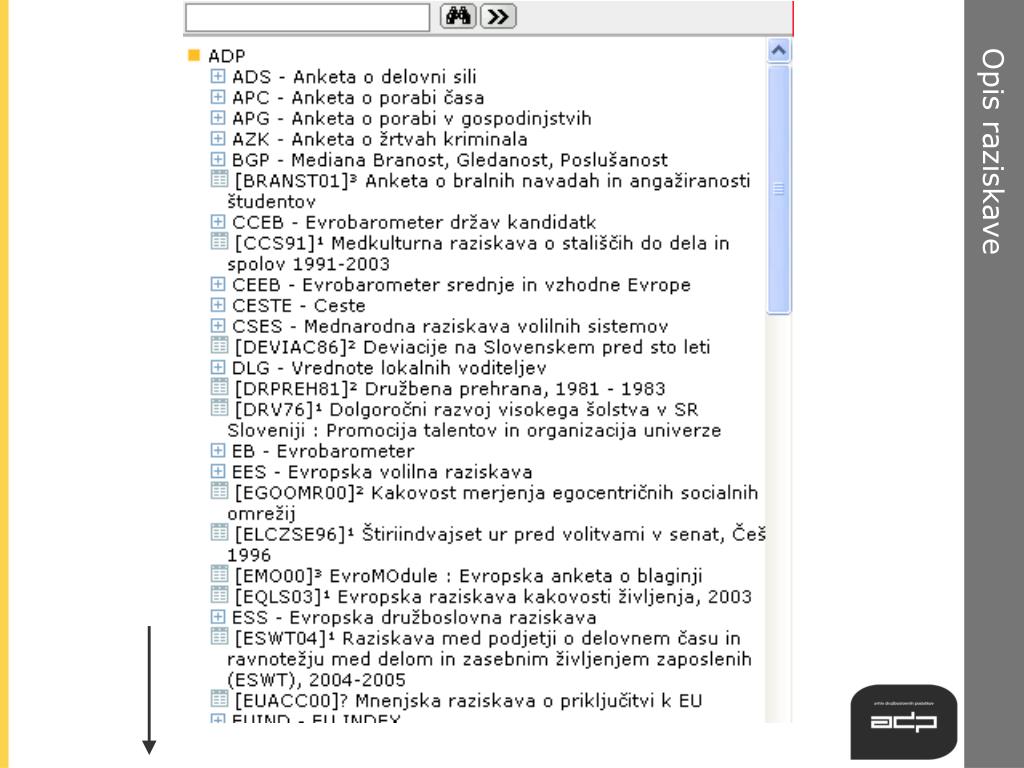This screenshot has height=768, width=1024.
Task: Expand the CESTE - Ceste node
Action: click(217, 305)
